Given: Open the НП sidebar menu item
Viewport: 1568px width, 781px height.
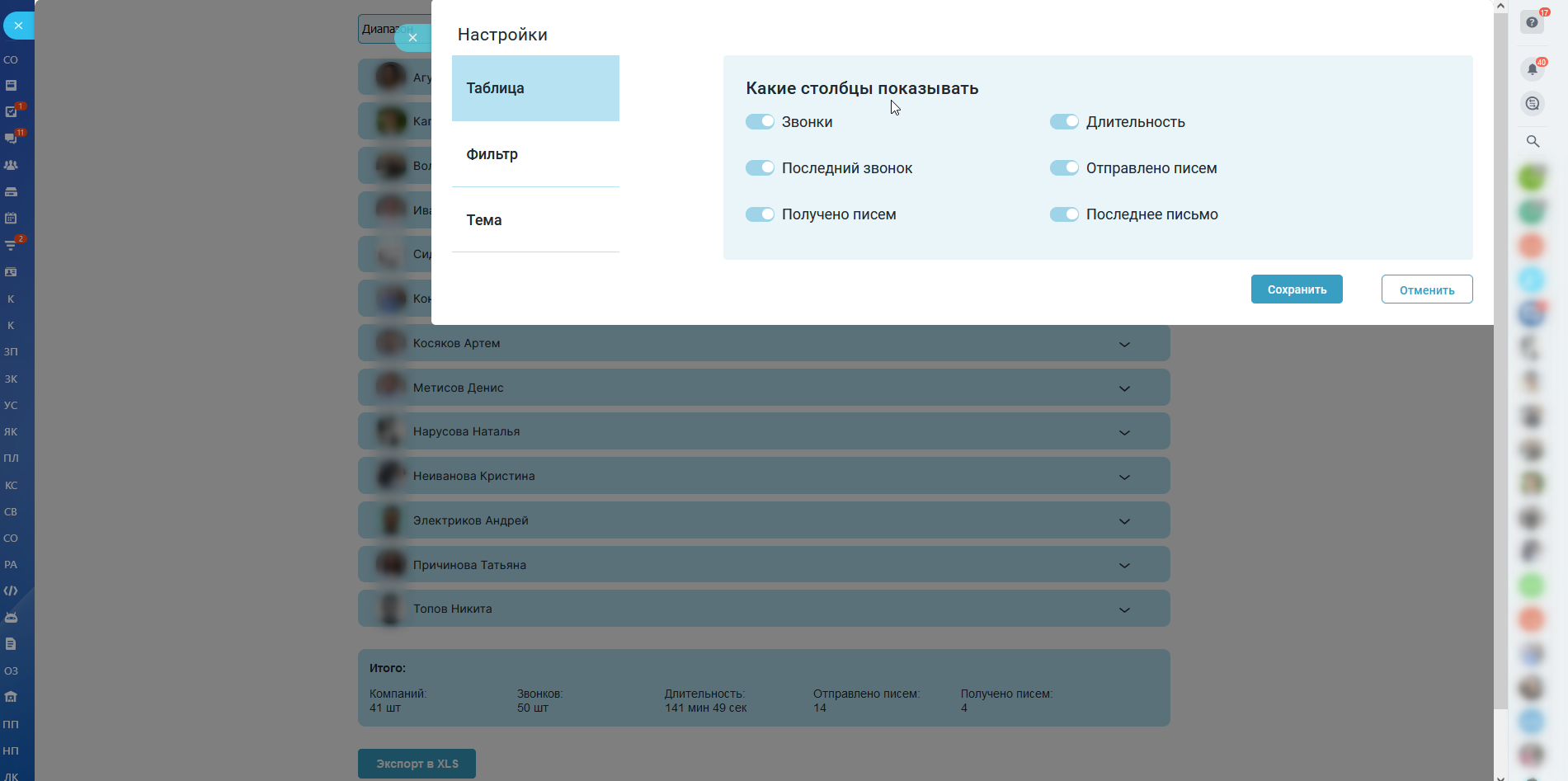Looking at the screenshot, I should click(x=11, y=750).
